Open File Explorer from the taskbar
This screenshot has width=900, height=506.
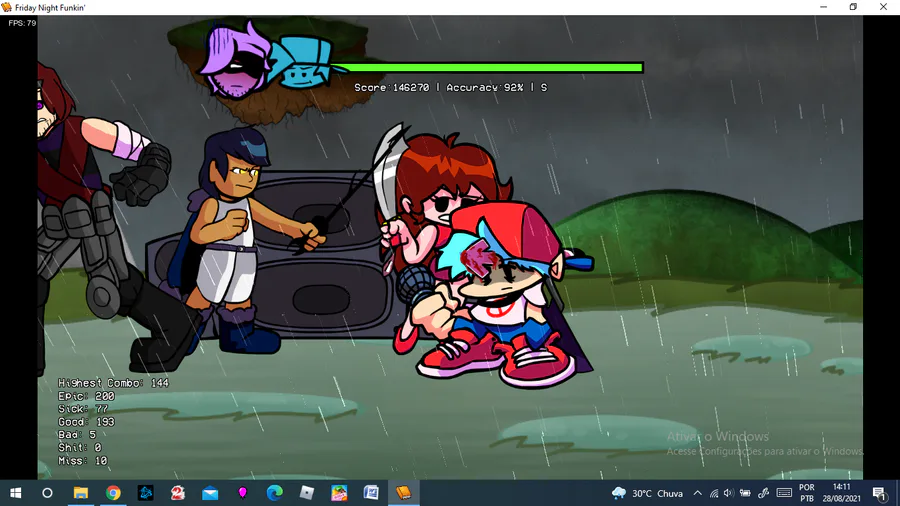(x=81, y=493)
